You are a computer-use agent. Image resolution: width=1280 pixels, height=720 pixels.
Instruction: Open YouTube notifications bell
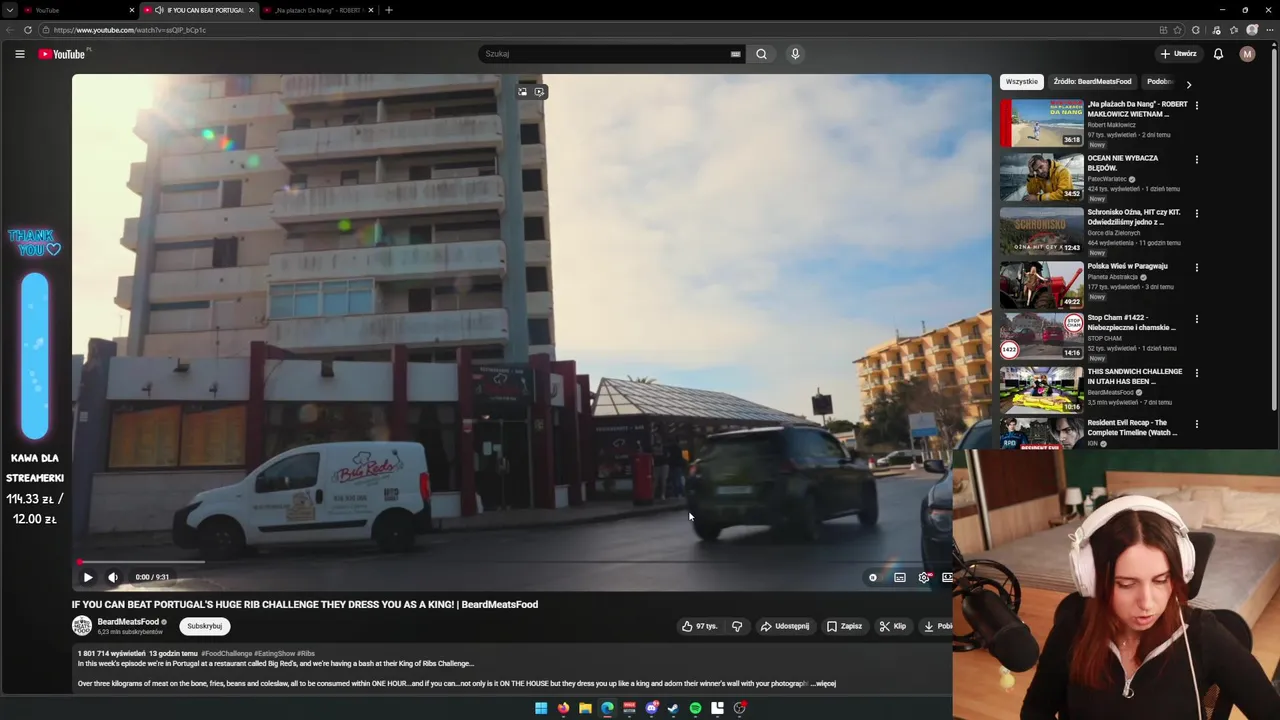click(1218, 54)
